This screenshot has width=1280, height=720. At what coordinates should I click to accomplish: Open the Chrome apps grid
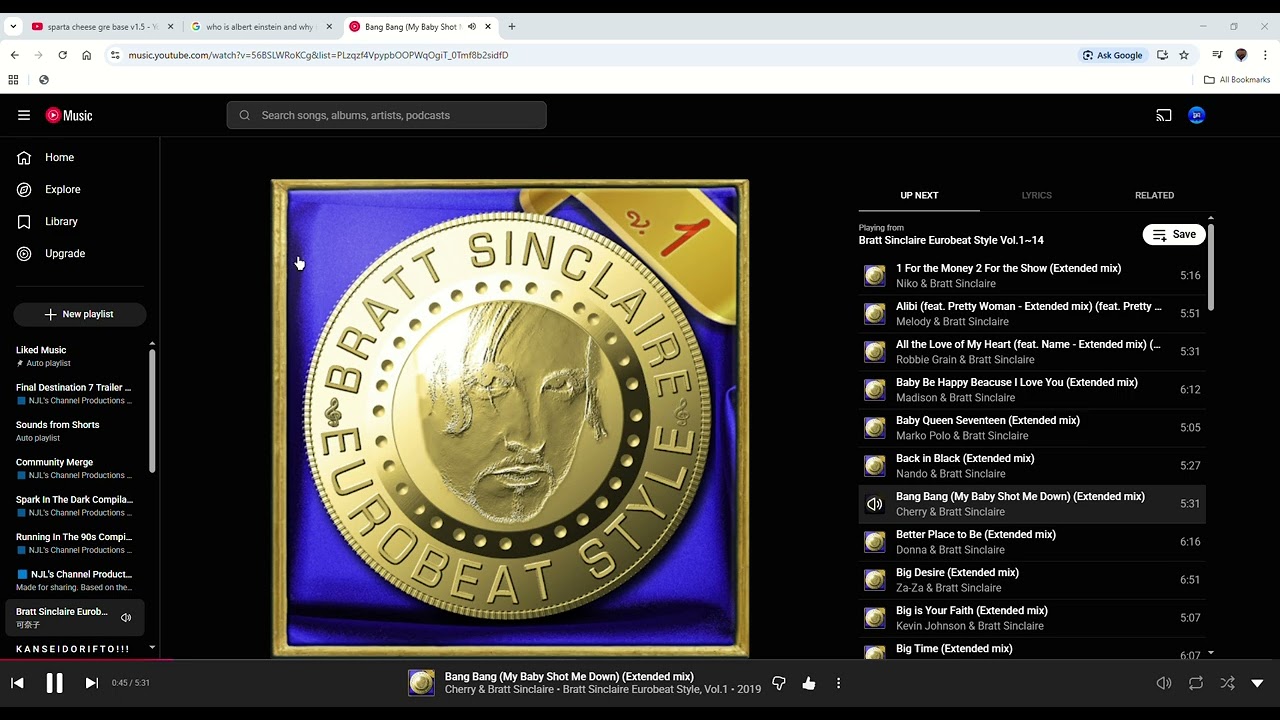[13, 80]
